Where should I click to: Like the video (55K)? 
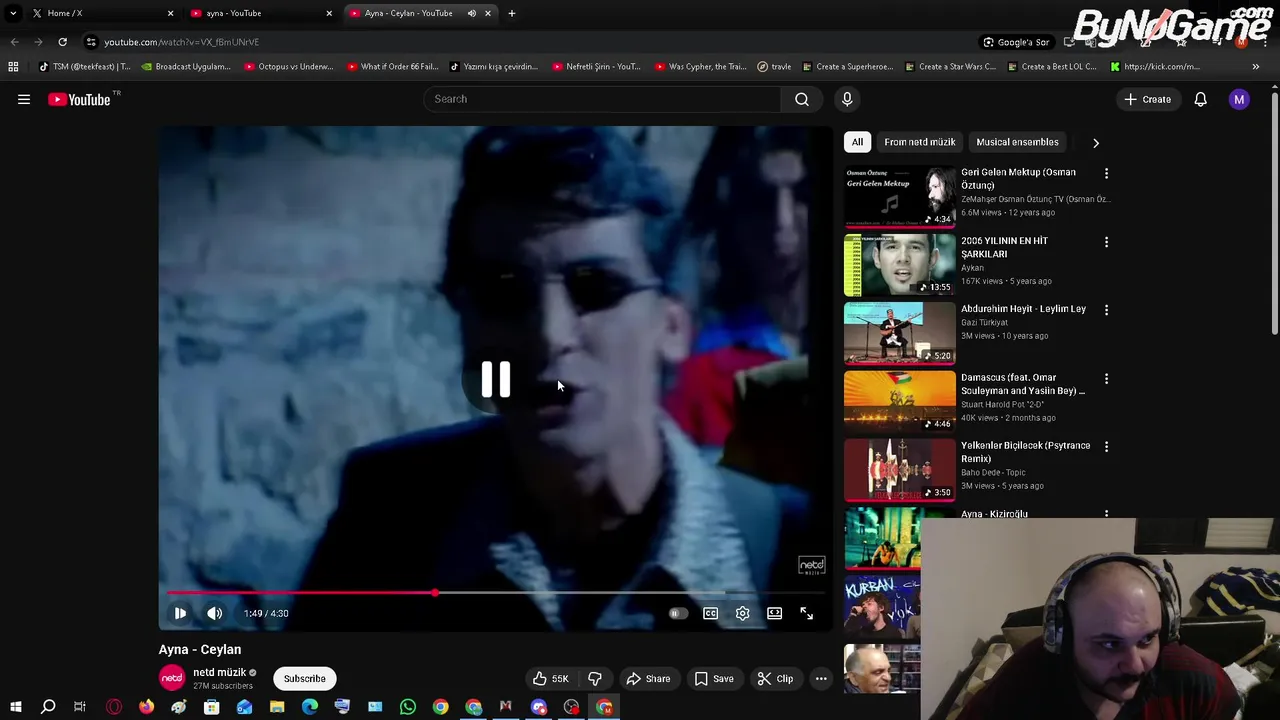click(551, 679)
